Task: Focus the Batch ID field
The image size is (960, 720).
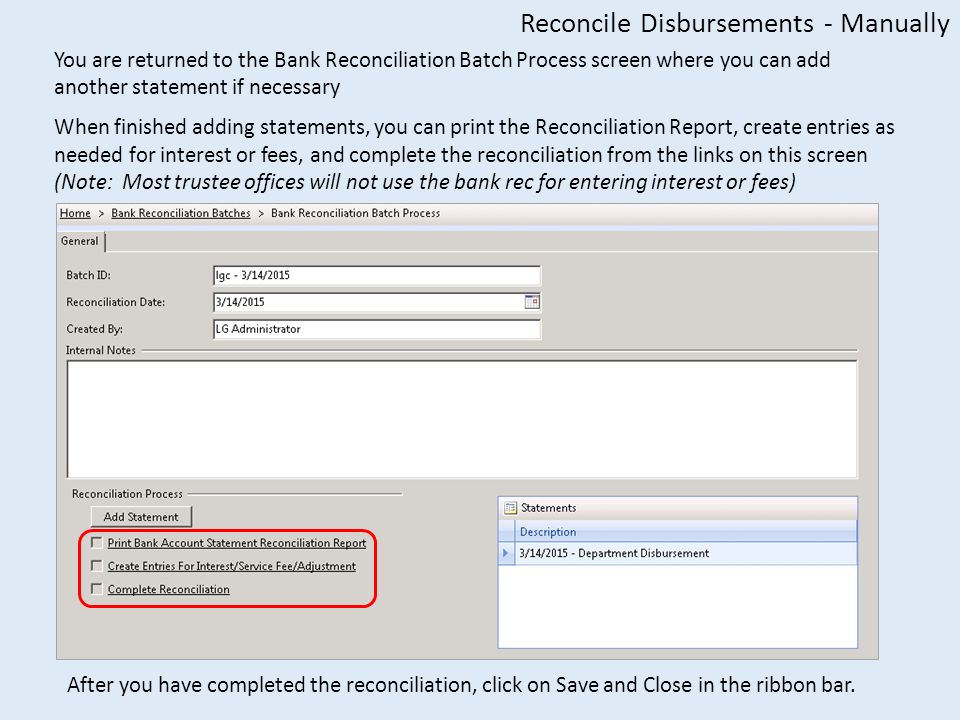Action: point(377,276)
